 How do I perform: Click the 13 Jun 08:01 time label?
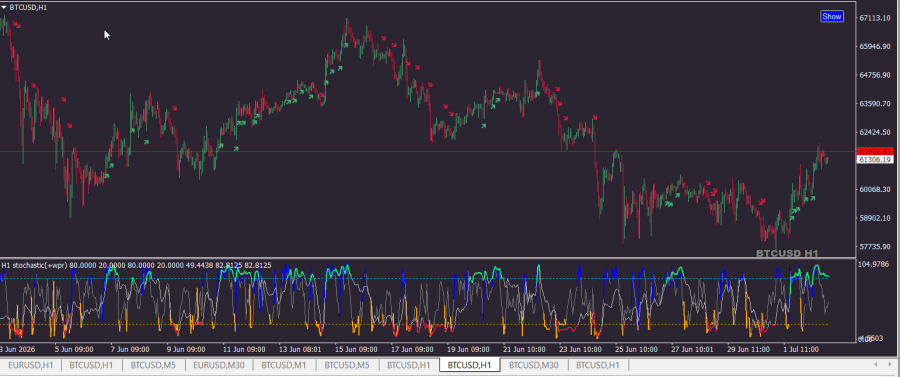pos(300,349)
